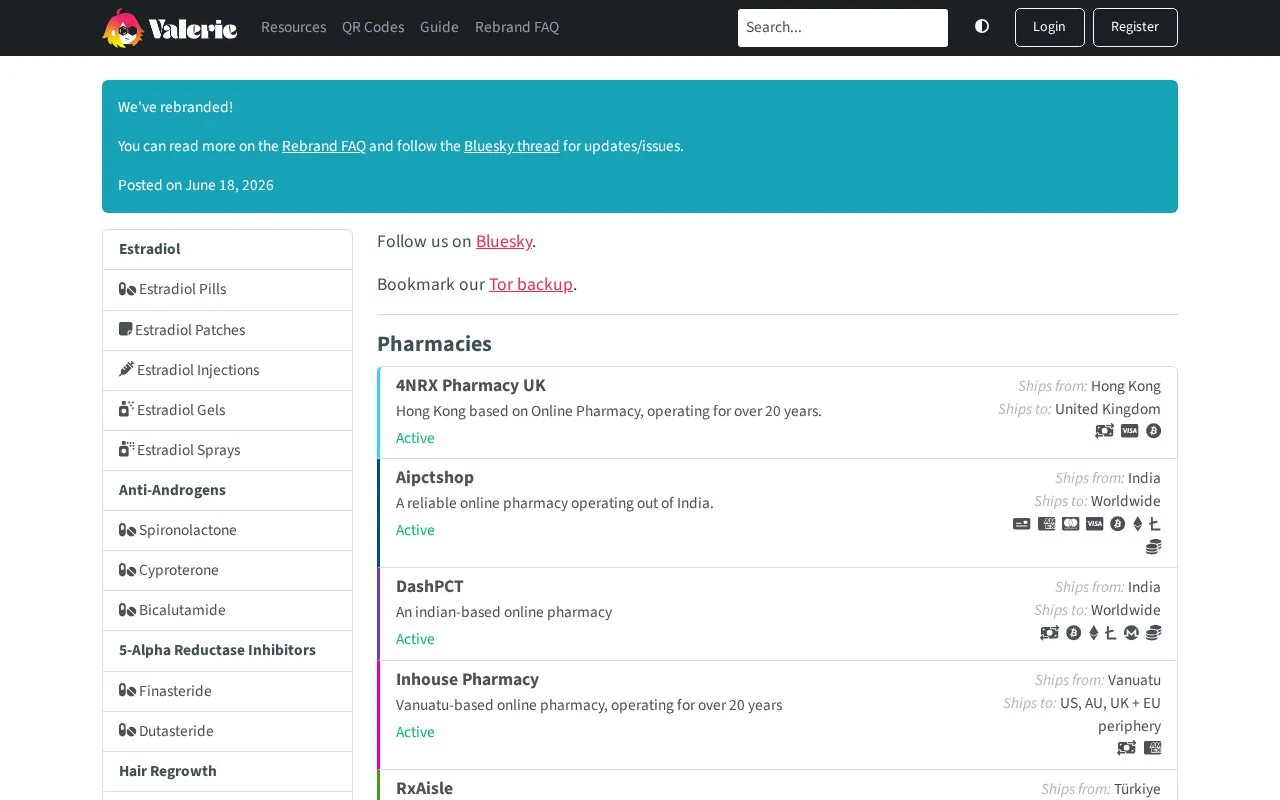Select Spironolactone in the sidebar
Screen dimensions: 1280x800
227,530
